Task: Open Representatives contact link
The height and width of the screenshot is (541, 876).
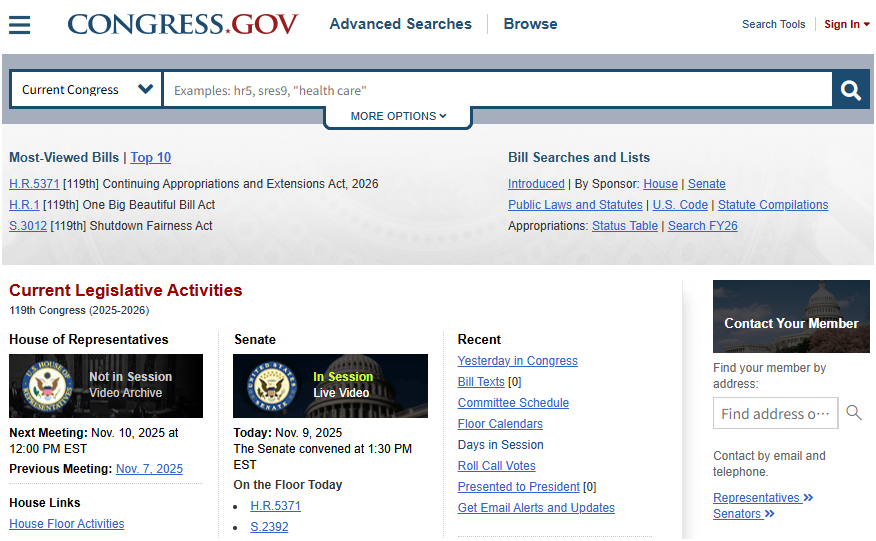Action: (x=763, y=498)
